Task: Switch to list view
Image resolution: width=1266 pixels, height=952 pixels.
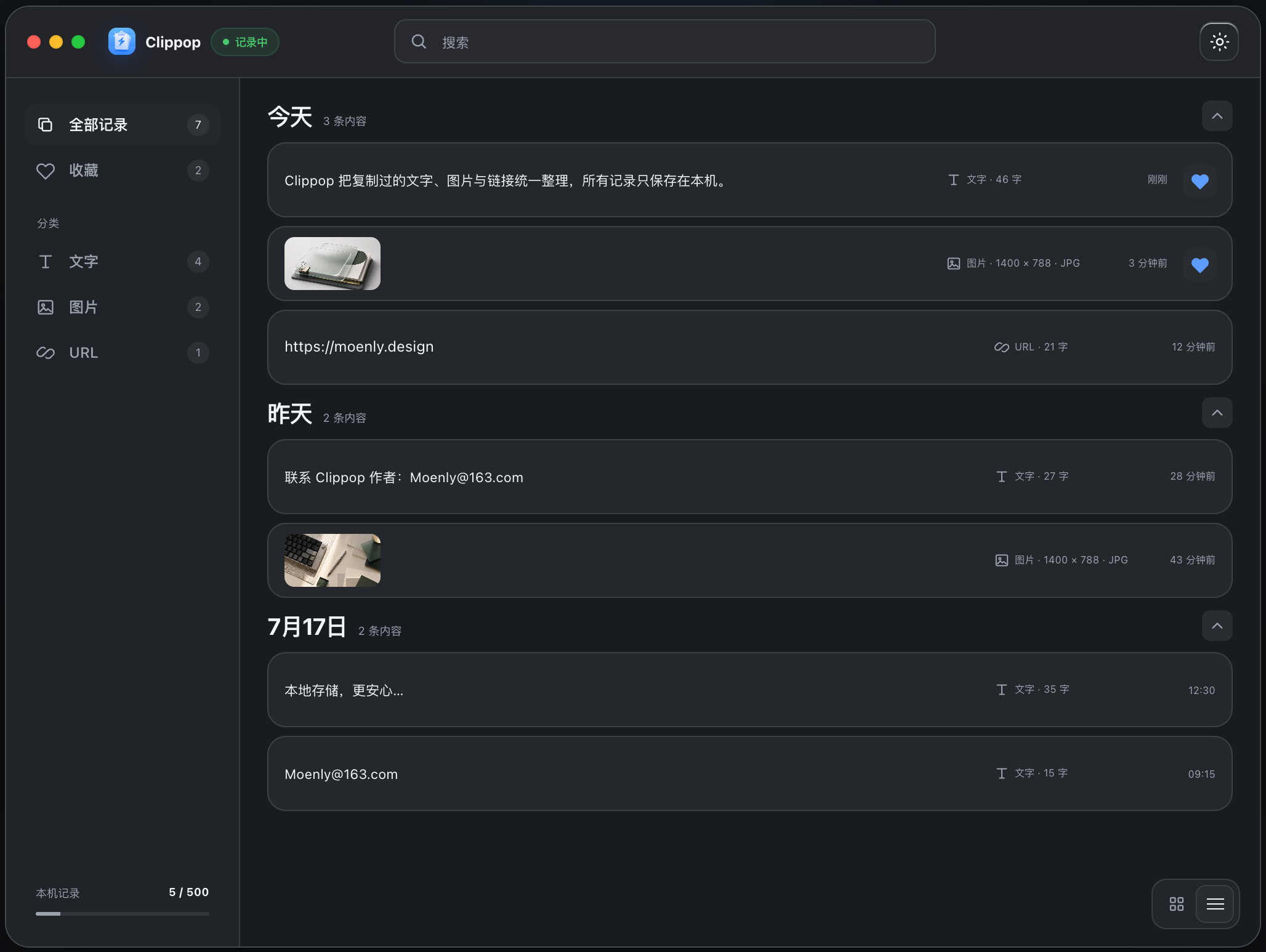Action: coord(1215,904)
